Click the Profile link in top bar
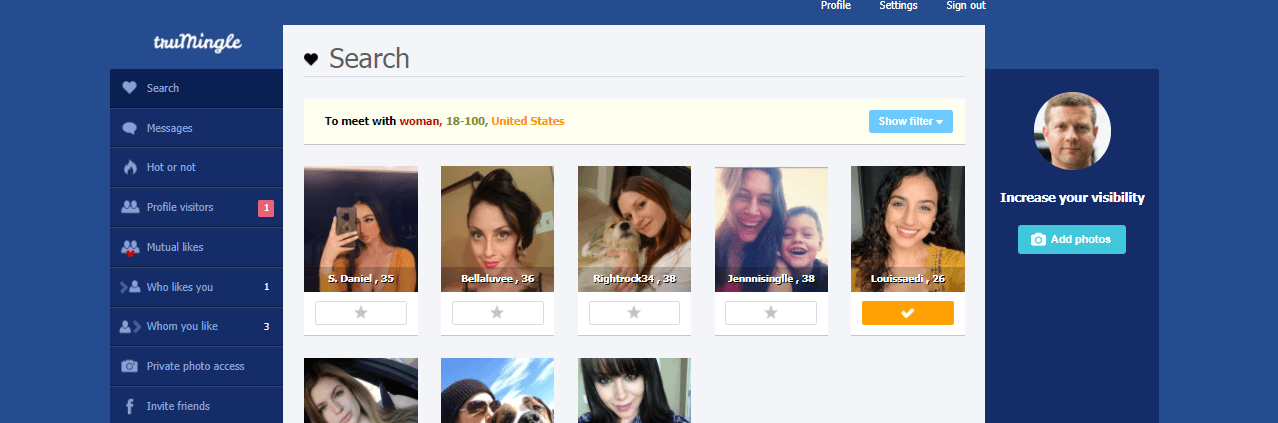The height and width of the screenshot is (423, 1278). click(836, 6)
